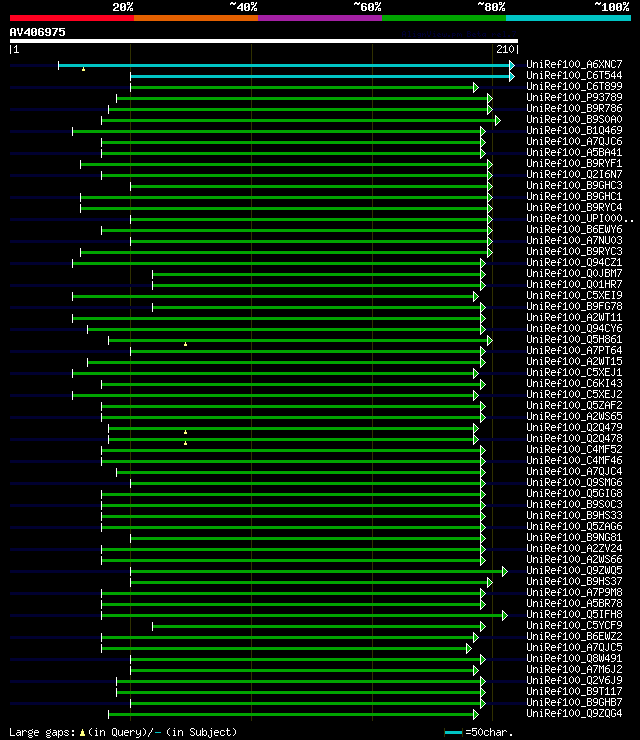
Task: Open hit UniRef100_P93789
Action: [x=574, y=97]
